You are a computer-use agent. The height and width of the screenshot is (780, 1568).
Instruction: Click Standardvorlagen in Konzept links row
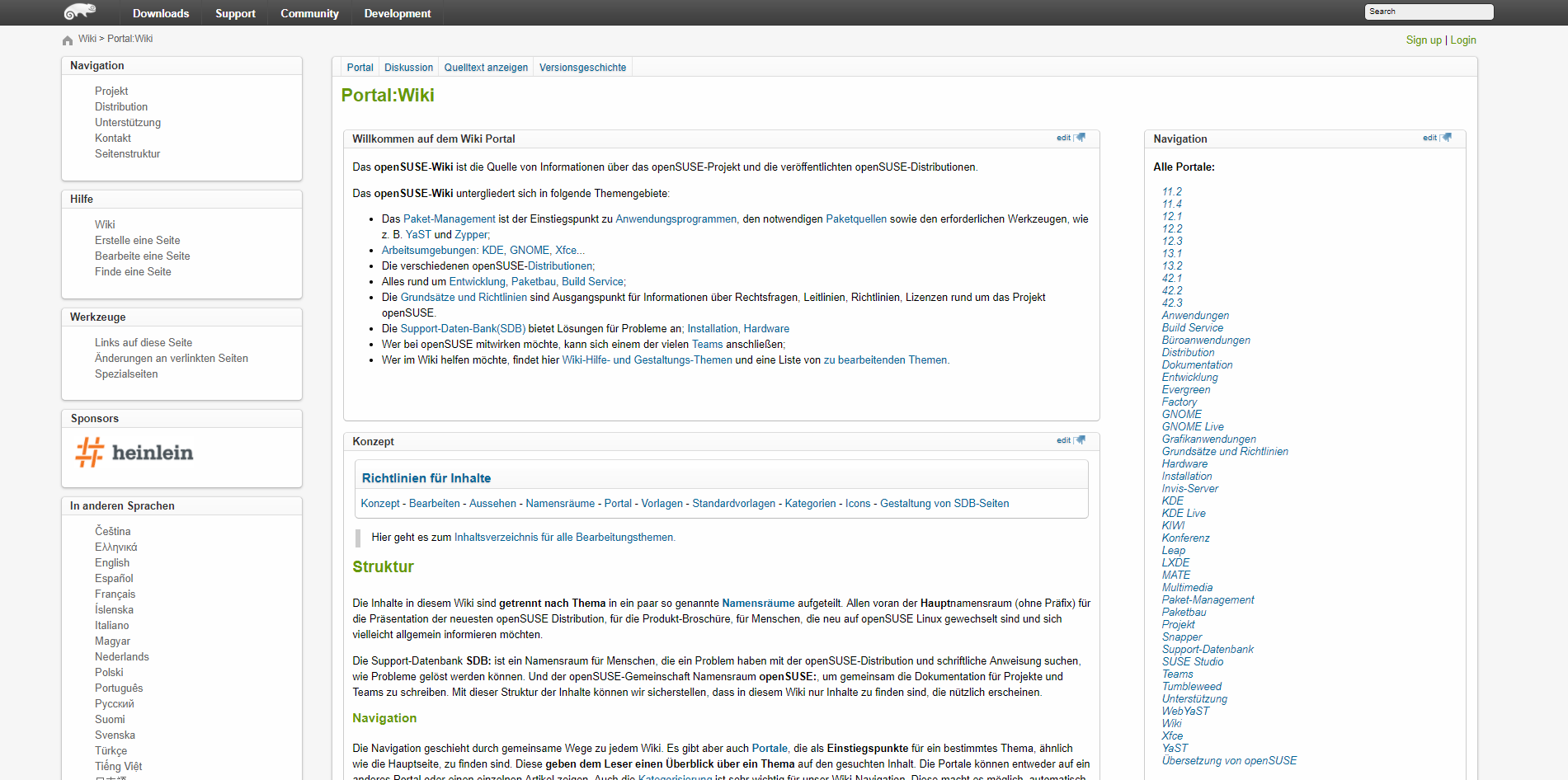[x=734, y=504]
